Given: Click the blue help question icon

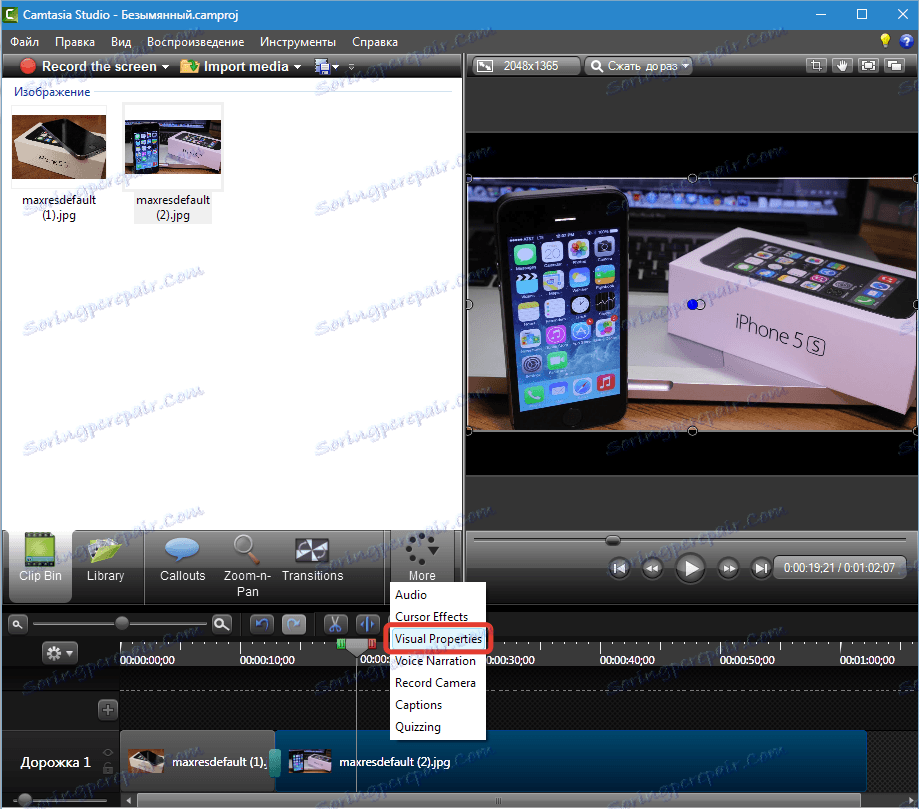Looking at the screenshot, I should coord(906,40).
